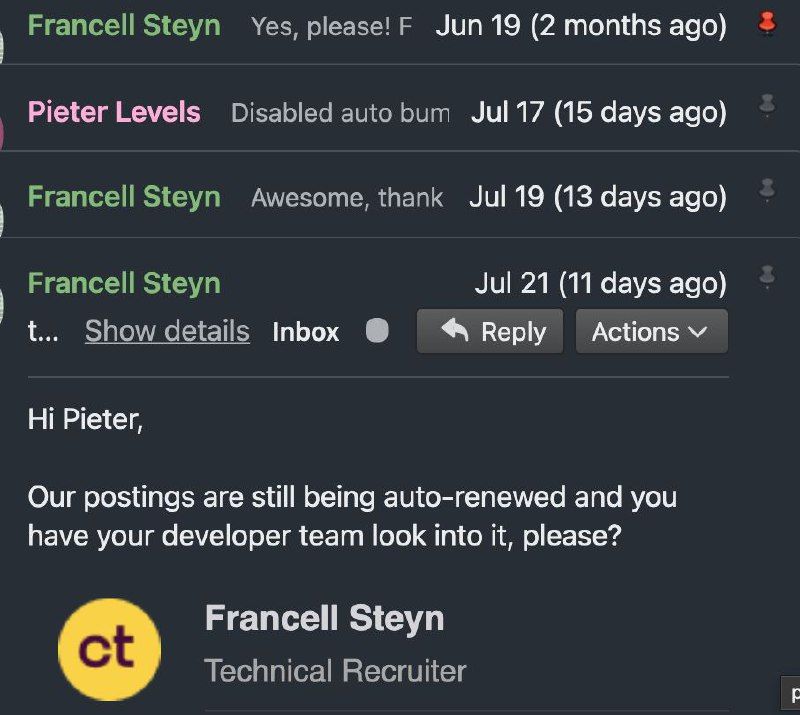The height and width of the screenshot is (715, 800).
Task: Open the Actions dropdown menu
Action: tap(651, 332)
